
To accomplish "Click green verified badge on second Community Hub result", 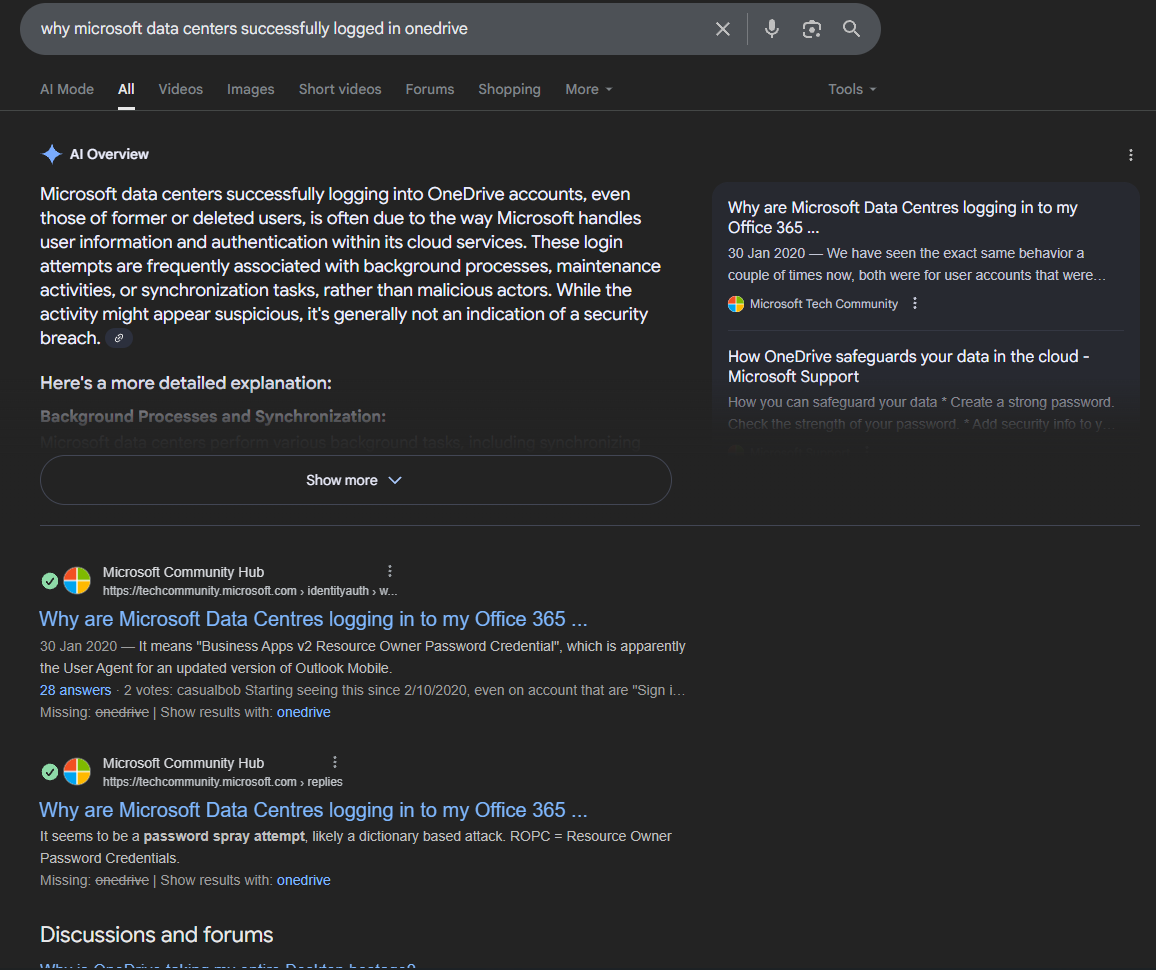I will tap(49, 772).
